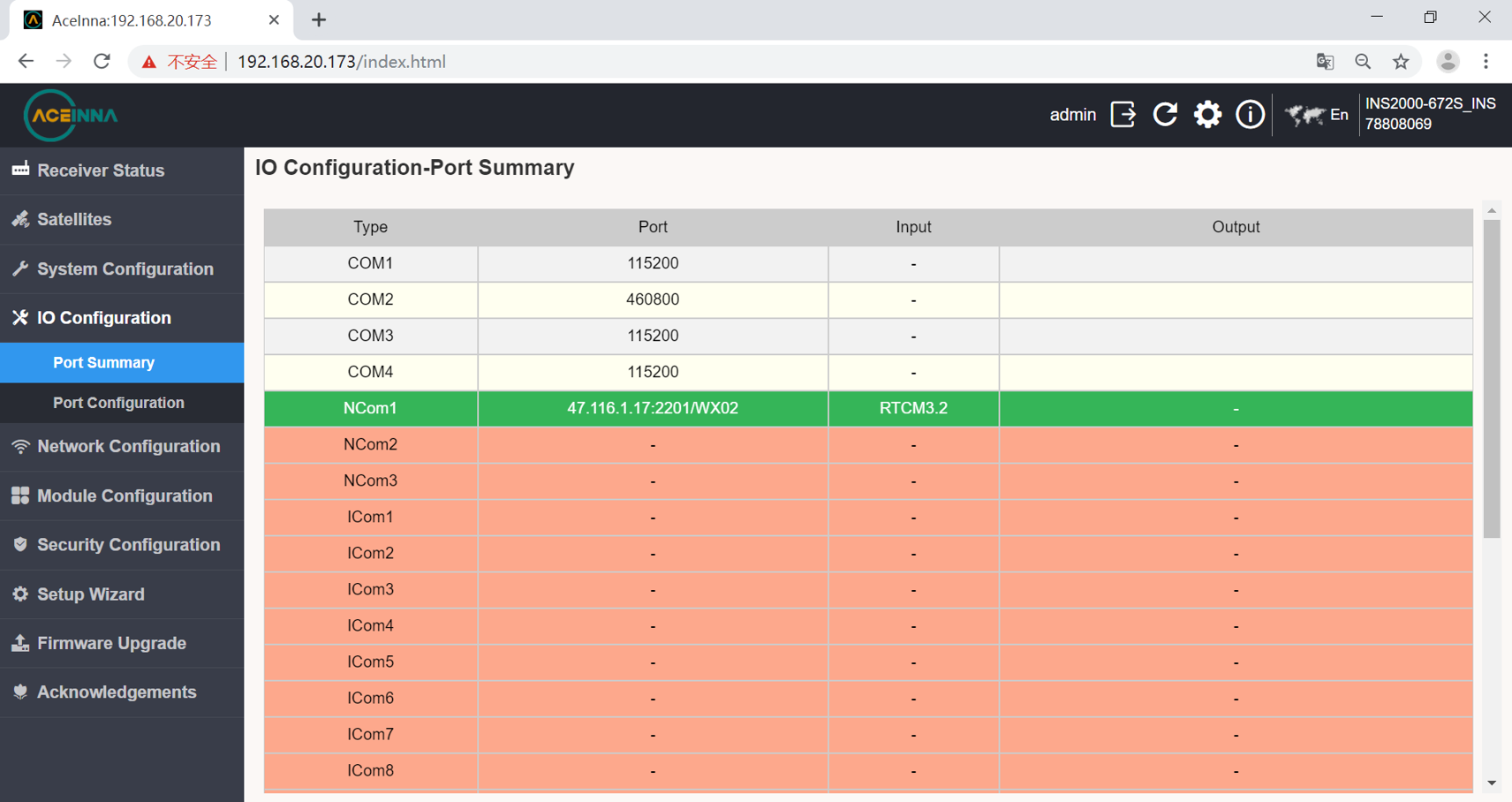Expand the Network Configuration menu
This screenshot has width=1512, height=802.
point(122,447)
